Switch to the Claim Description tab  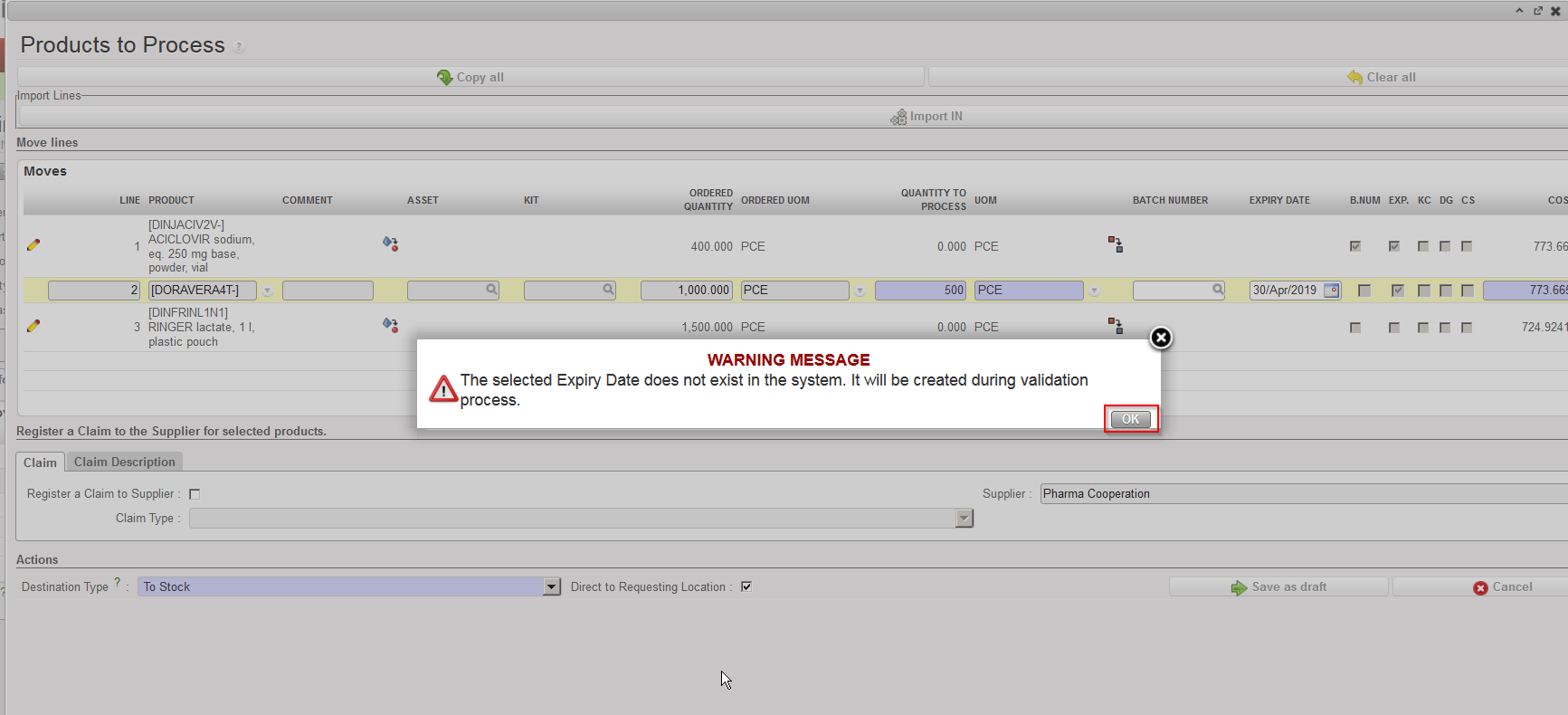(x=125, y=462)
